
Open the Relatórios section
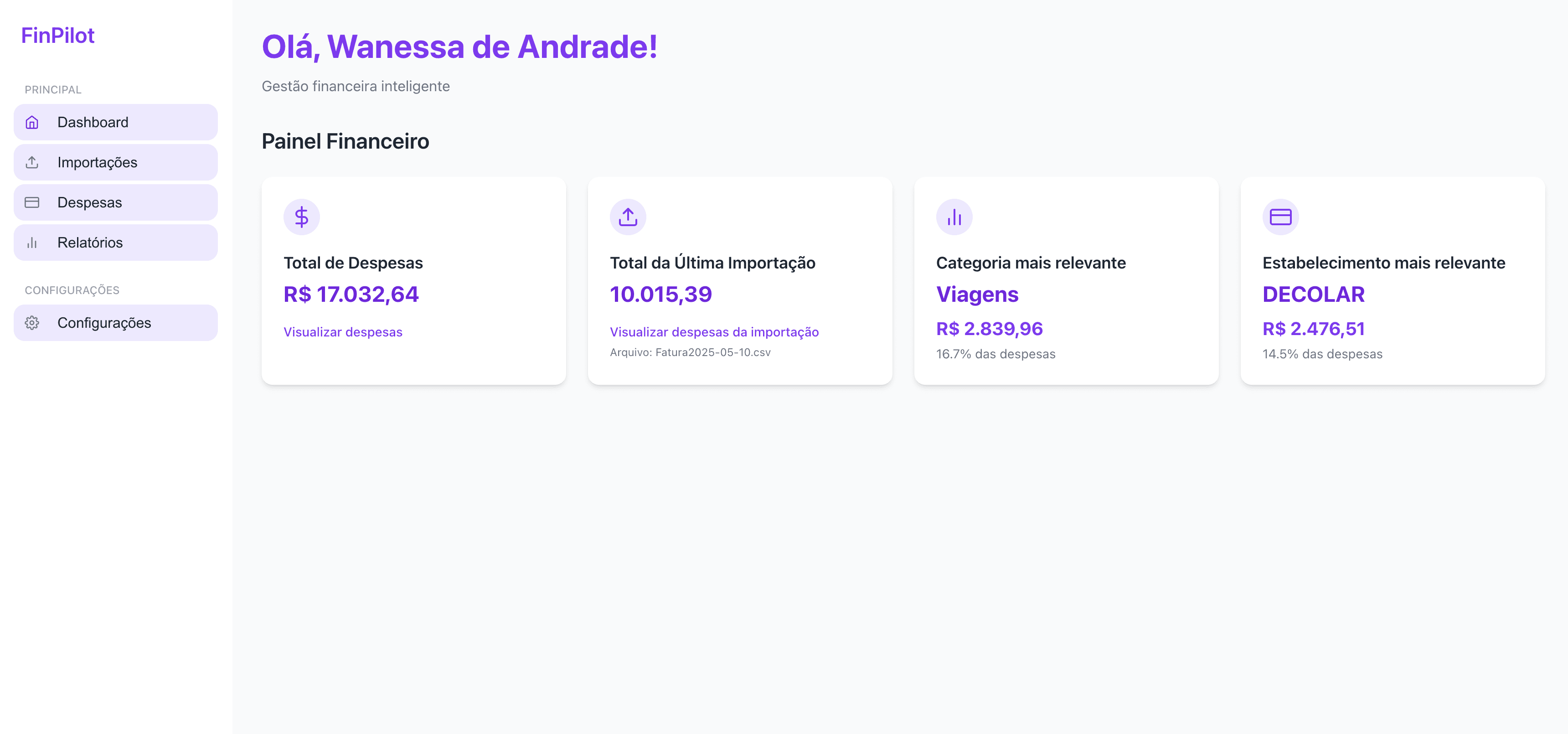click(x=89, y=242)
